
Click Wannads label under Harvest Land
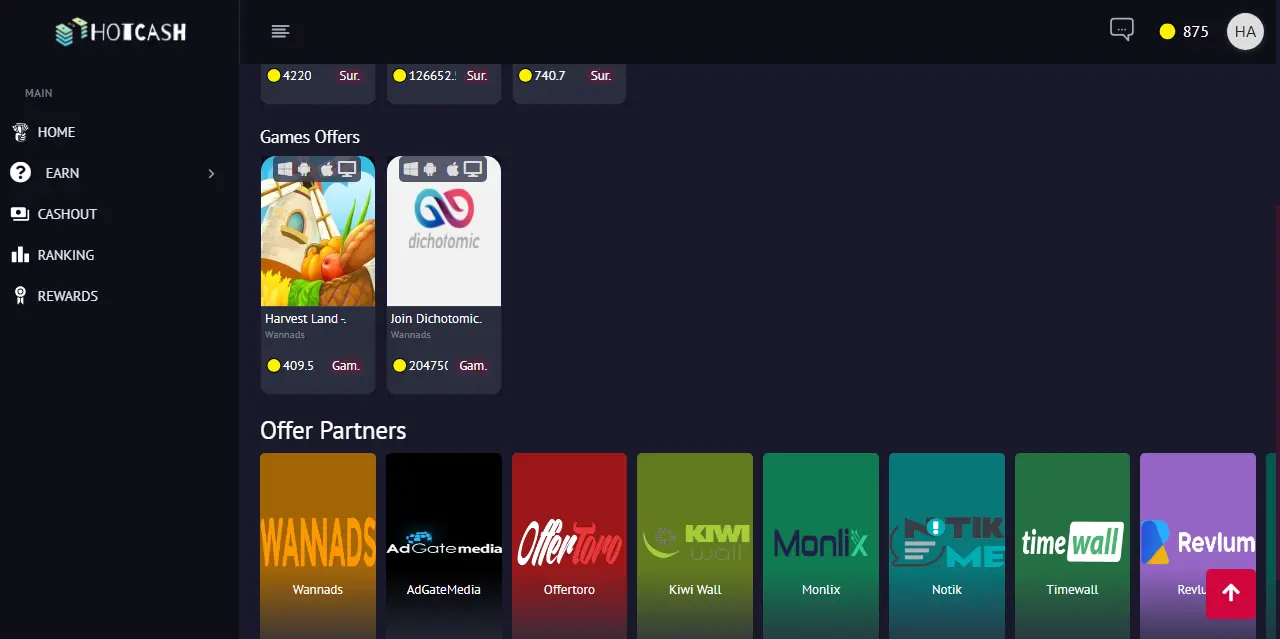285,335
